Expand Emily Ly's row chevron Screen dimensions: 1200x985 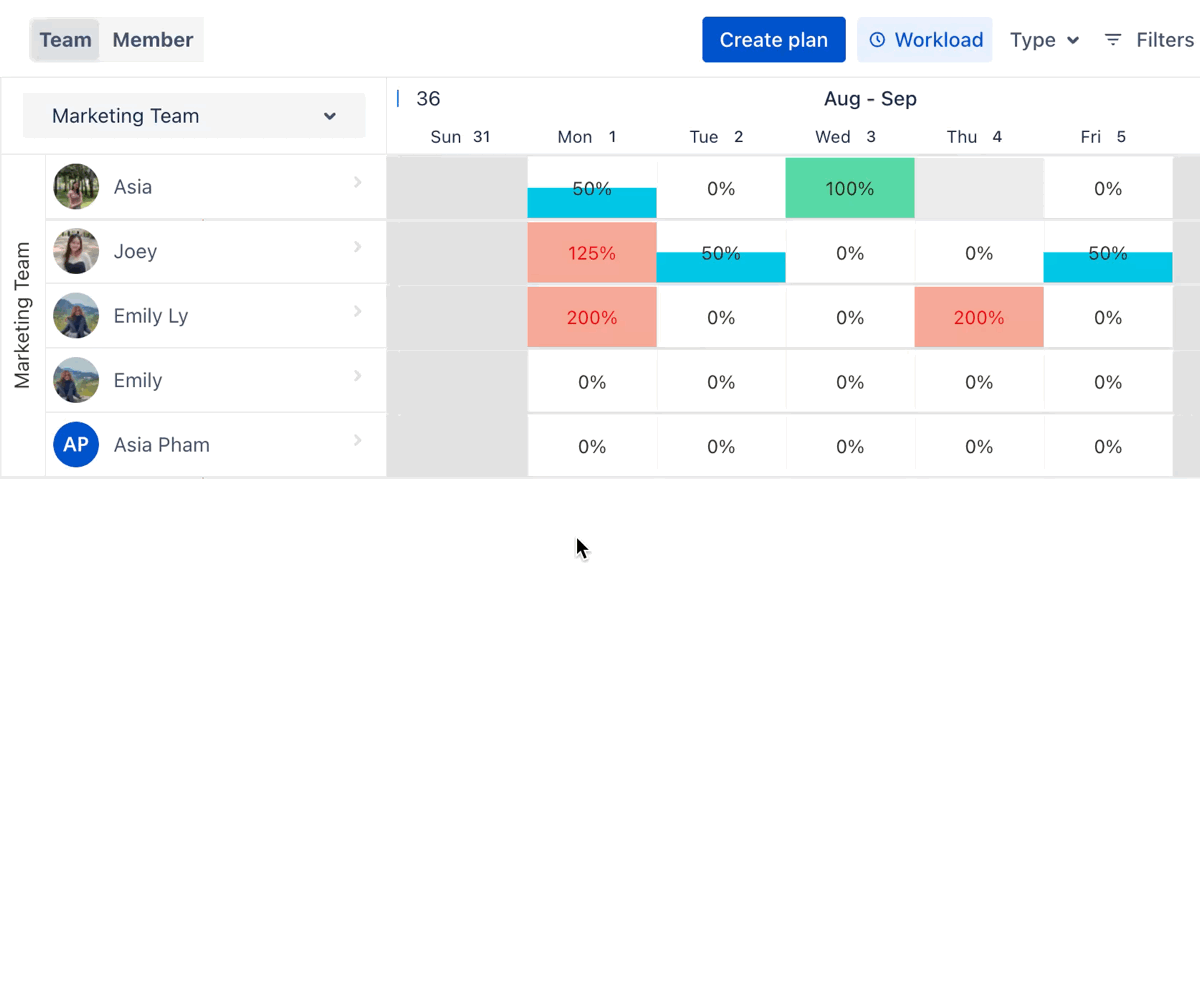pos(358,312)
